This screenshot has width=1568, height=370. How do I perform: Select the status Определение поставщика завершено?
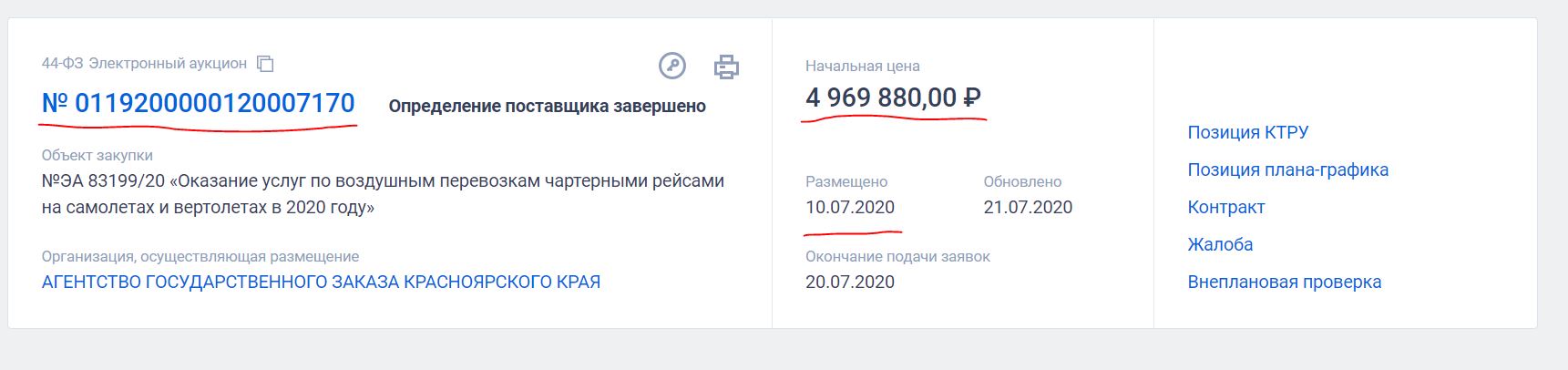(x=547, y=107)
